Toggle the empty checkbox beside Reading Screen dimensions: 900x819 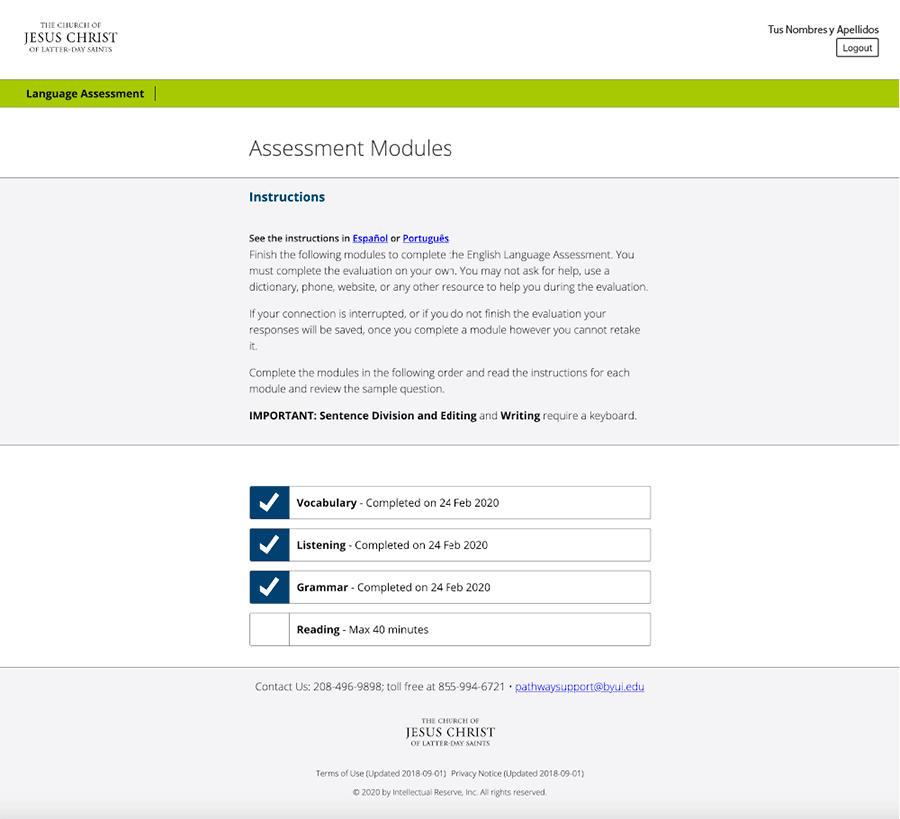click(269, 629)
